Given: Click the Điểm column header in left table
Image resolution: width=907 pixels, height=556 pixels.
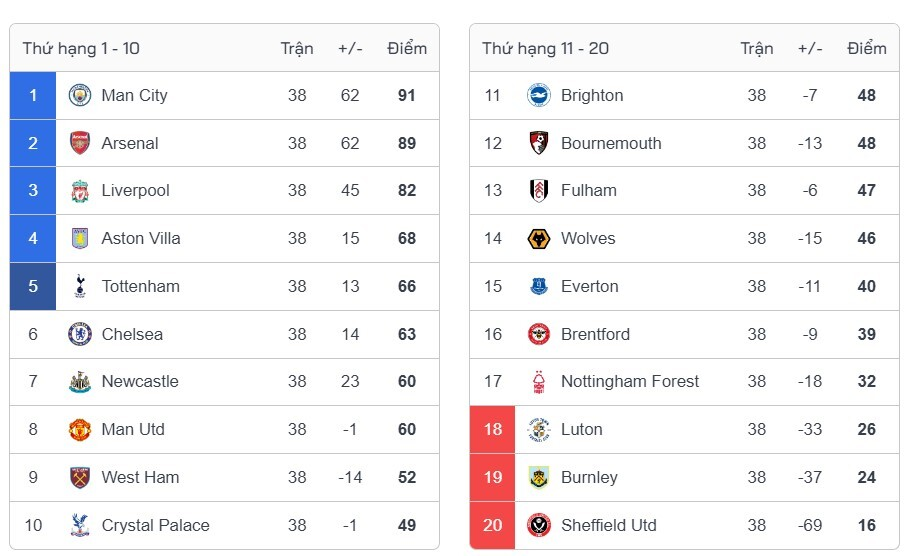Looking at the screenshot, I should coord(407,48).
